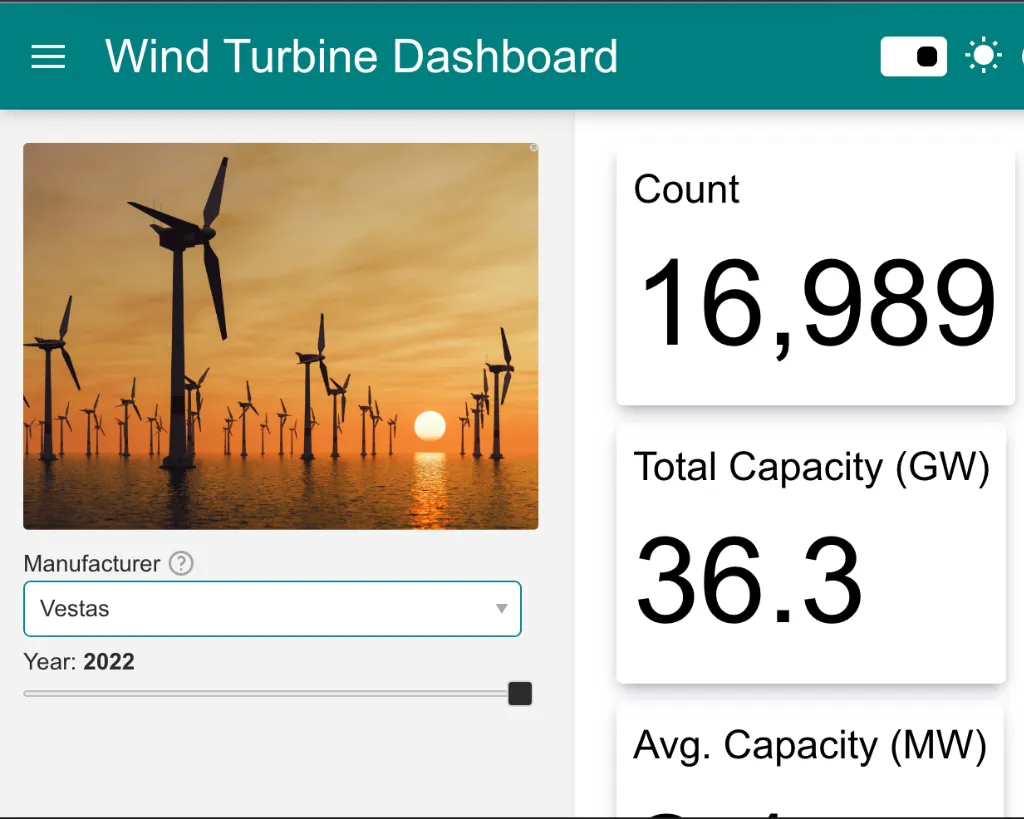Click the sun light-mode icon

tap(982, 56)
